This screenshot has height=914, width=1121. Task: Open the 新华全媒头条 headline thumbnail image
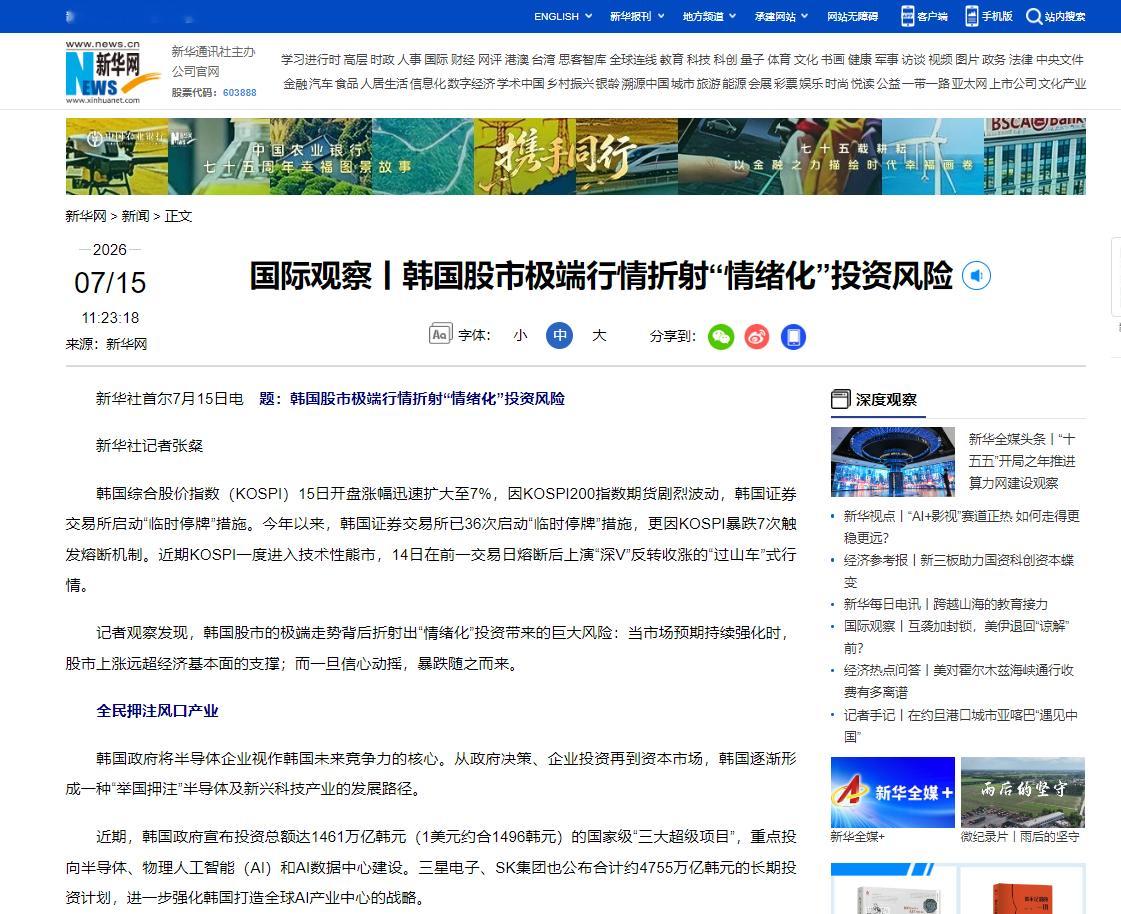[893, 461]
